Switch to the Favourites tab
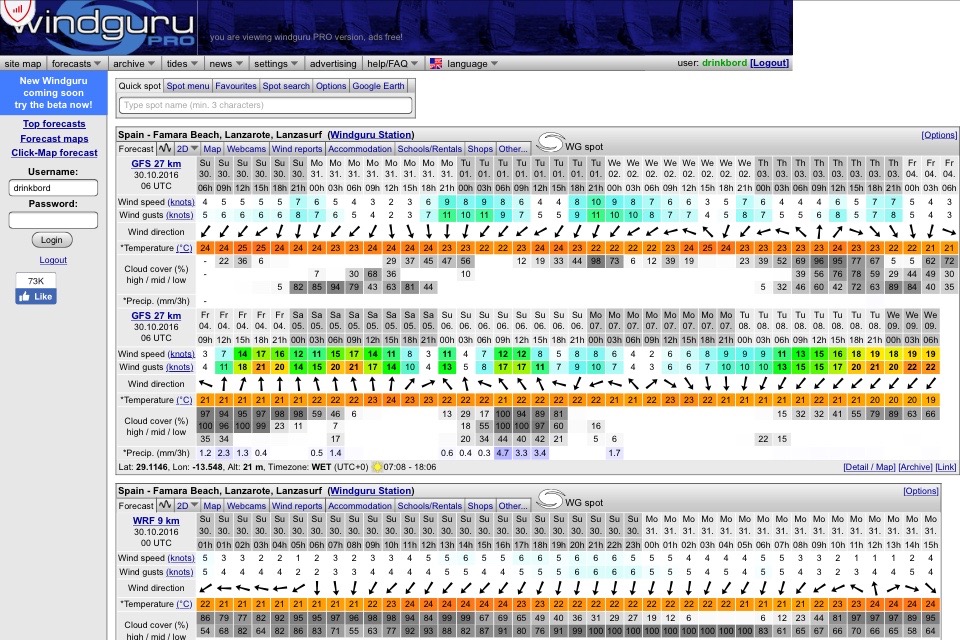Screen dimensions: 960x640 (236, 86)
